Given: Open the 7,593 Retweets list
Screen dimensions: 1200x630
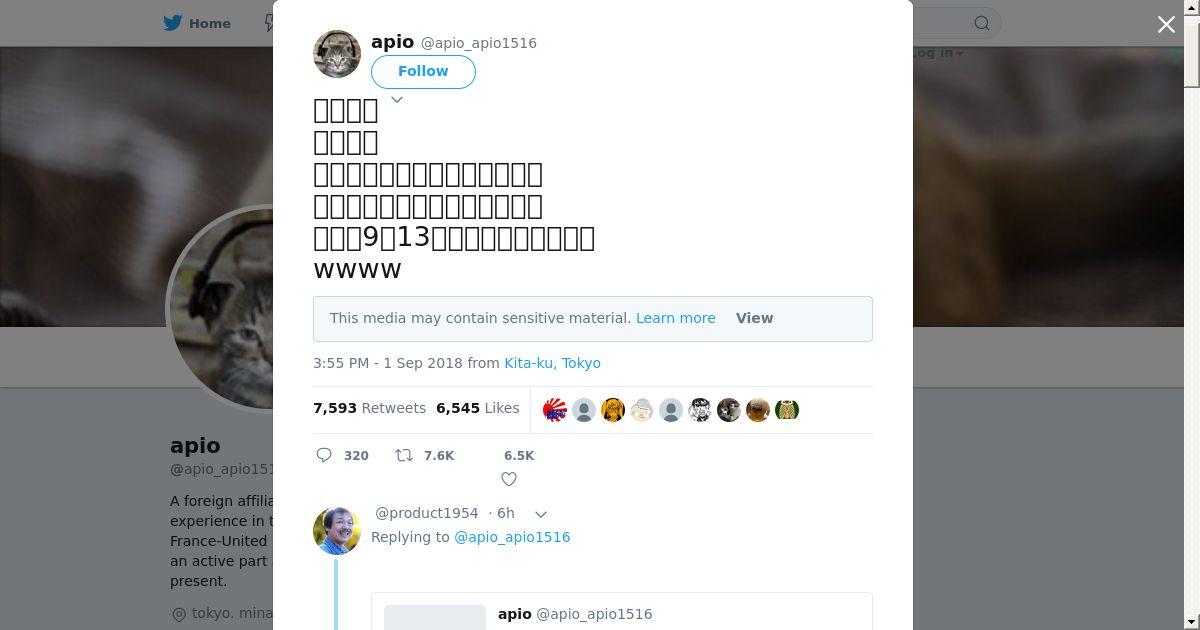Looking at the screenshot, I should [369, 408].
